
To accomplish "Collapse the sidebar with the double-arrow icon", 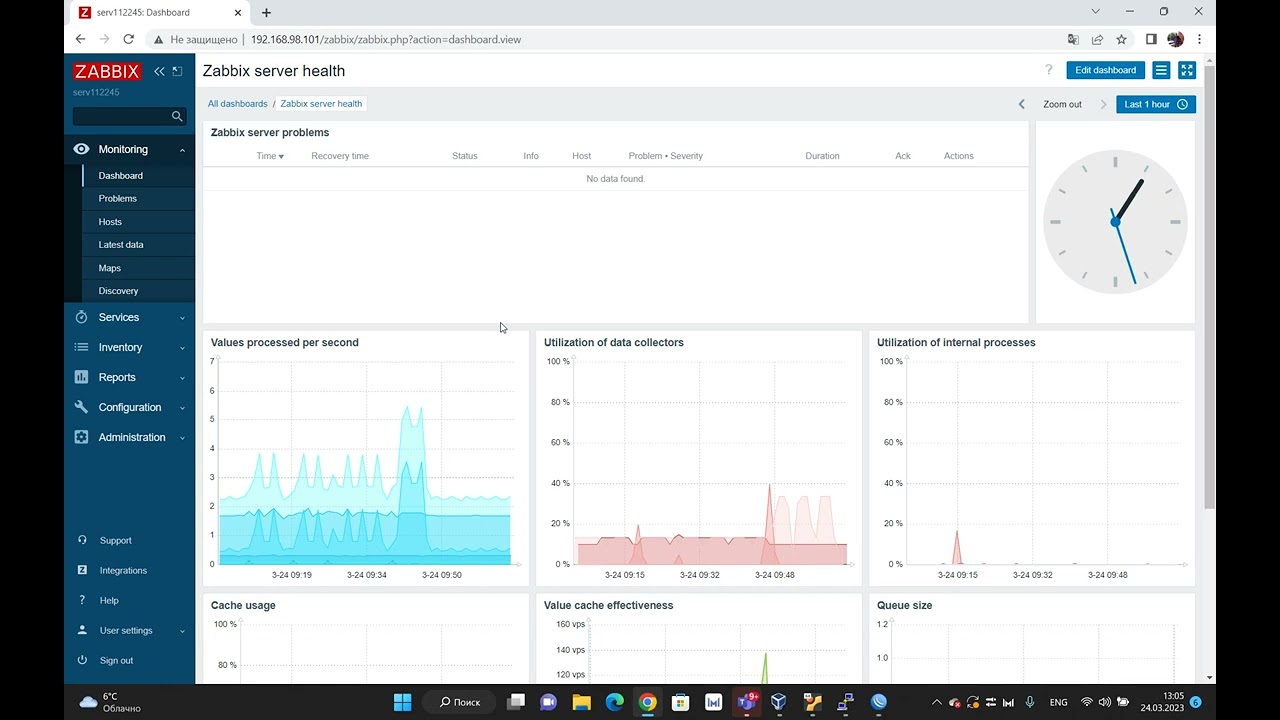I will point(159,71).
